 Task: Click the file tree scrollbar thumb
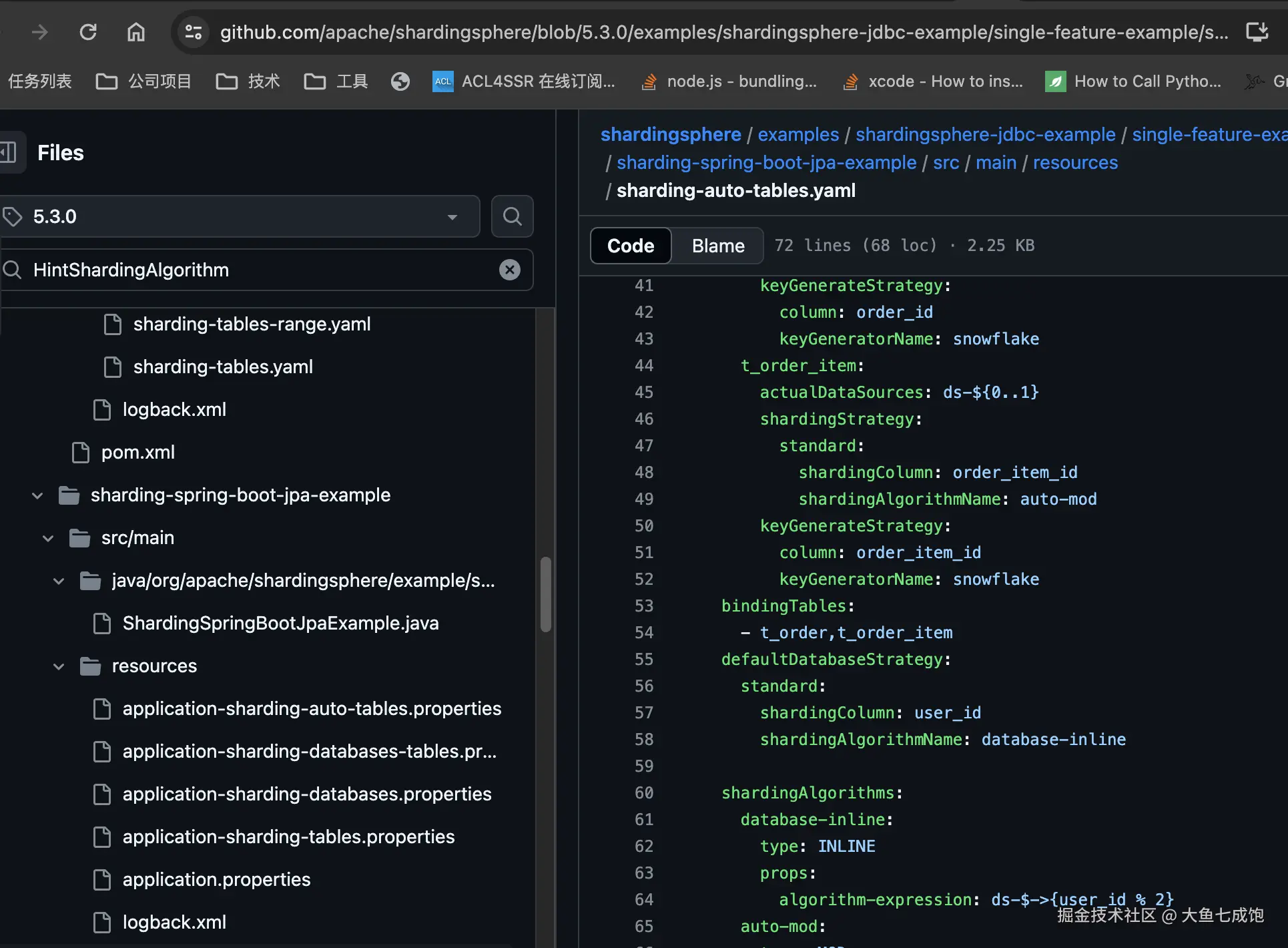tap(545, 594)
